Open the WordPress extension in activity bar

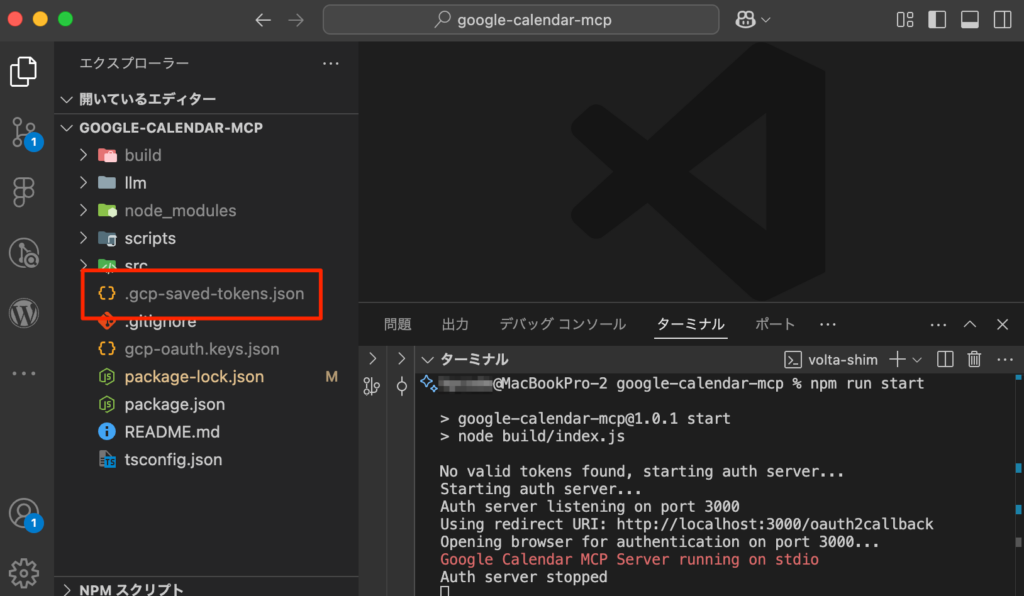click(x=24, y=313)
